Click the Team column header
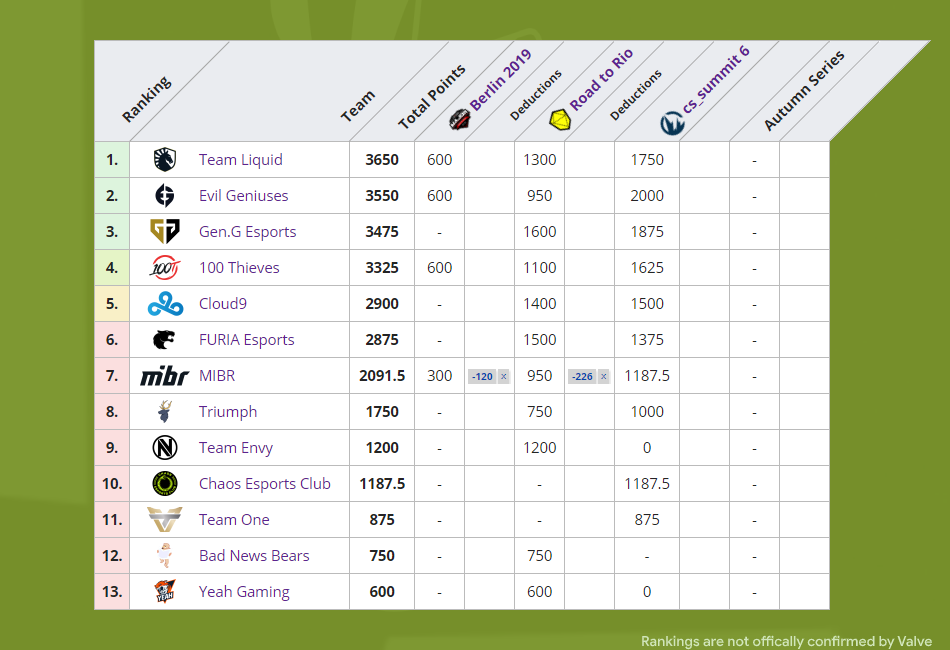 coord(357,107)
